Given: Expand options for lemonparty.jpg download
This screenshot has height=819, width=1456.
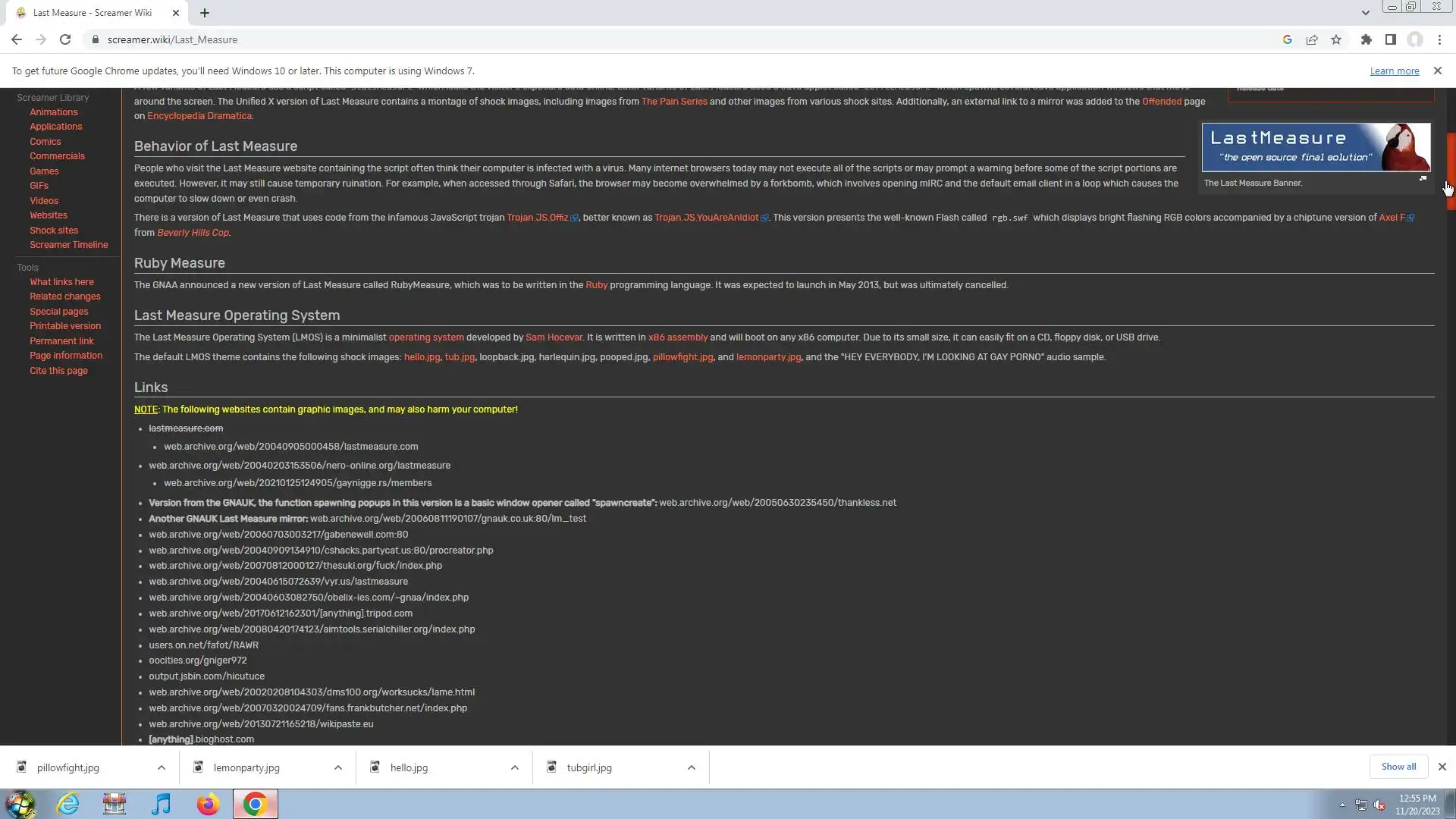Looking at the screenshot, I should pos(338,767).
